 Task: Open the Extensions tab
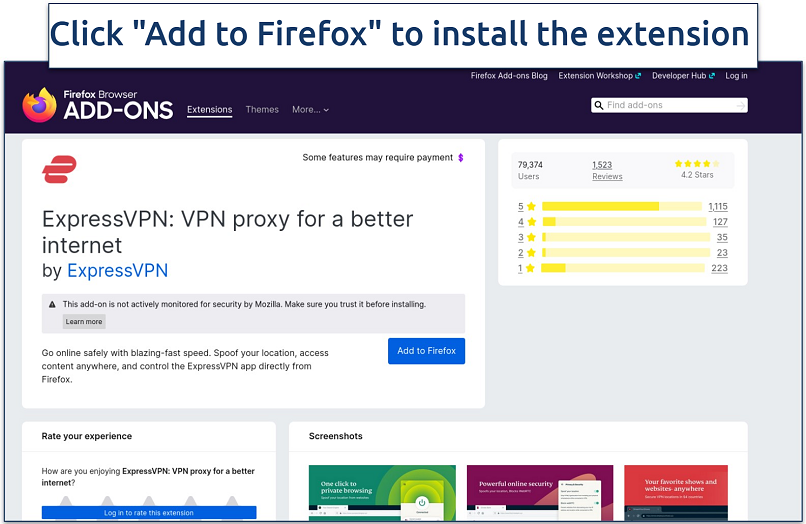click(x=209, y=110)
